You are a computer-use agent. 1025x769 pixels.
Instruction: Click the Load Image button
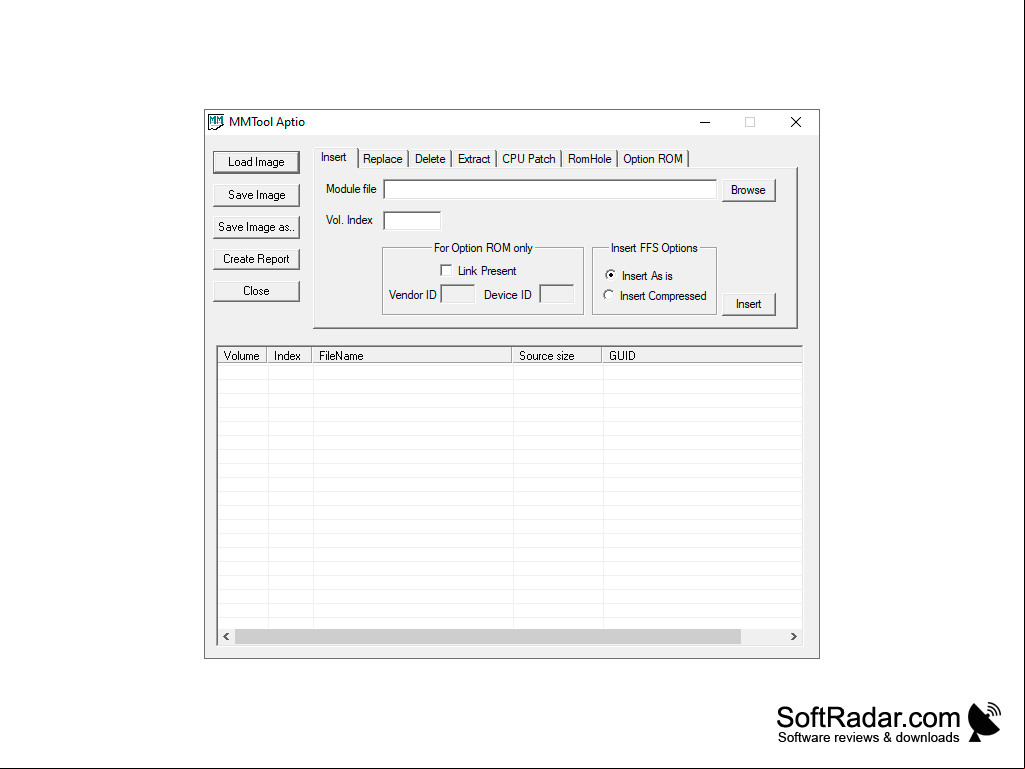(x=256, y=162)
